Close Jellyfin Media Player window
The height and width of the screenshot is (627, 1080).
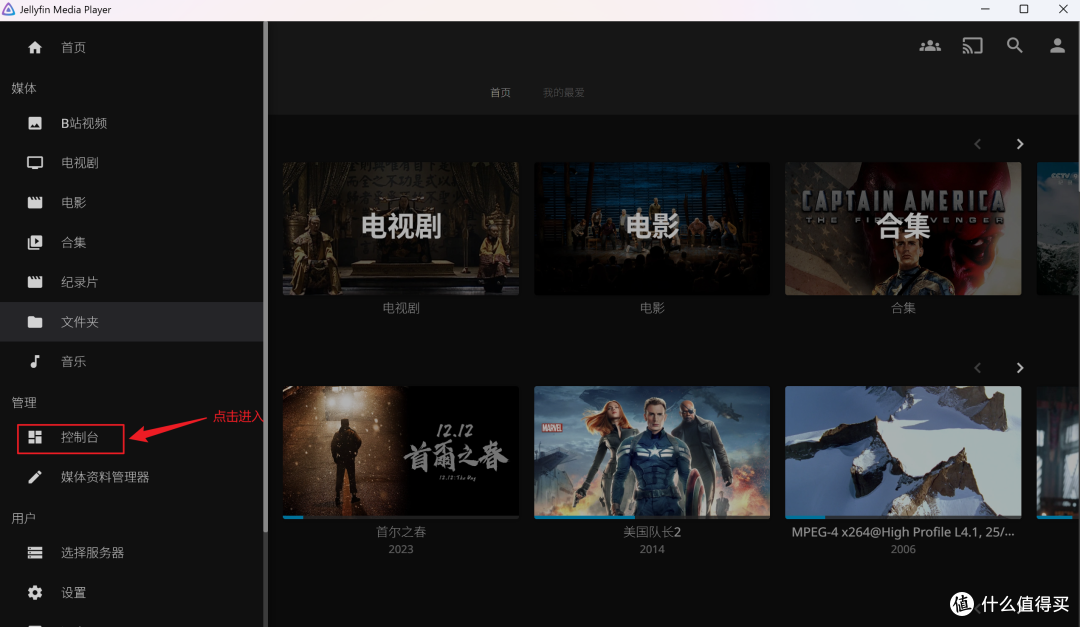tap(1063, 9)
